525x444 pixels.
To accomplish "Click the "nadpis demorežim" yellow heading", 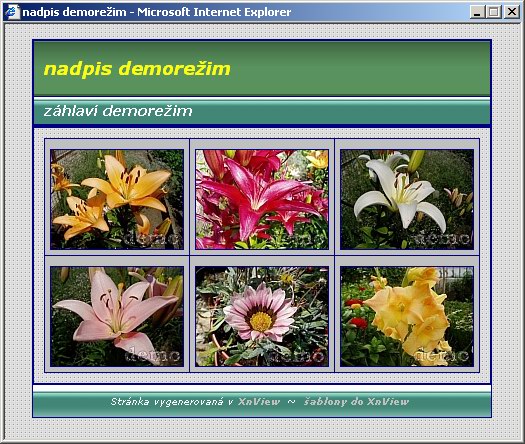I will pos(137,69).
